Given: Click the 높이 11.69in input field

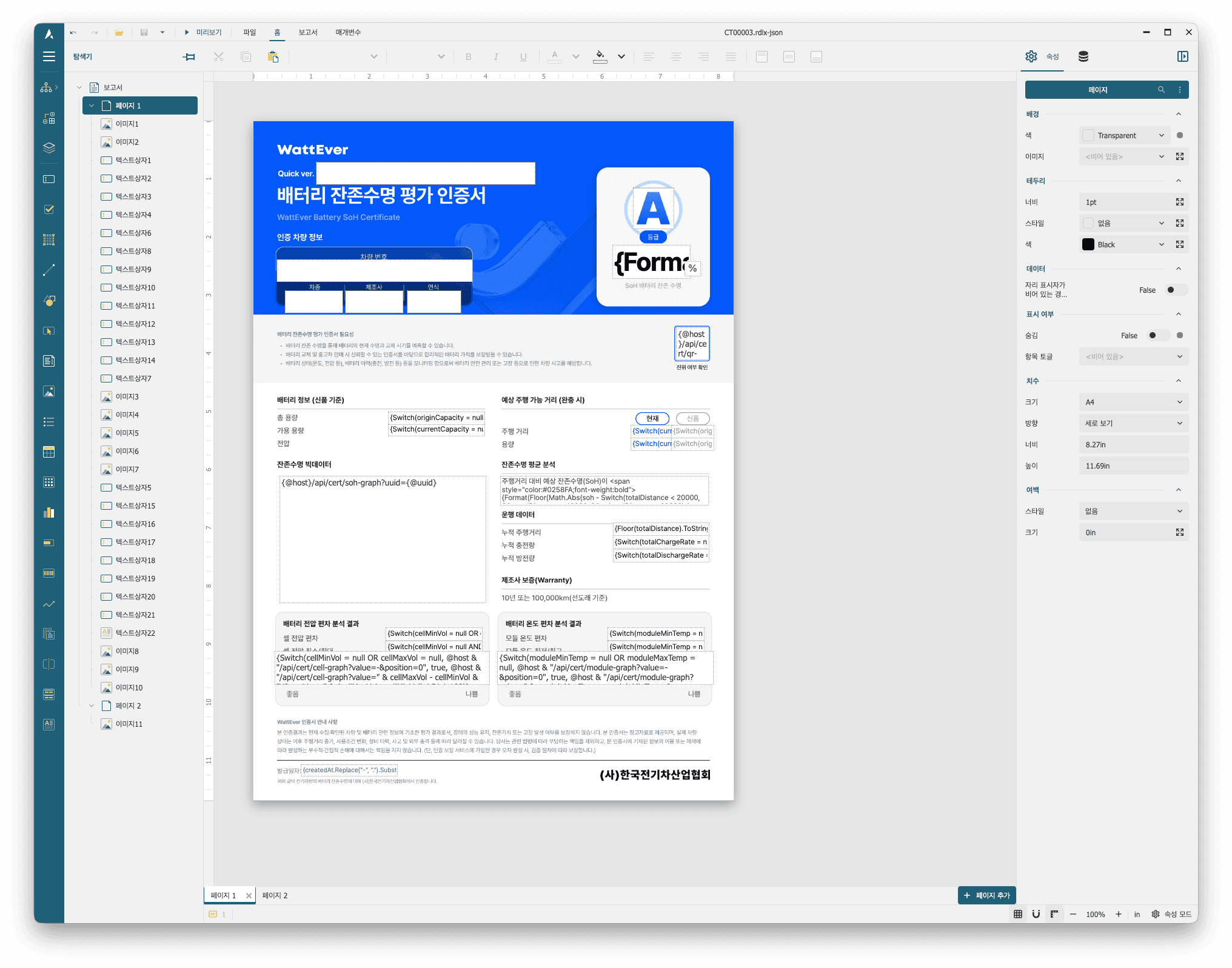Looking at the screenshot, I should [x=1133, y=466].
